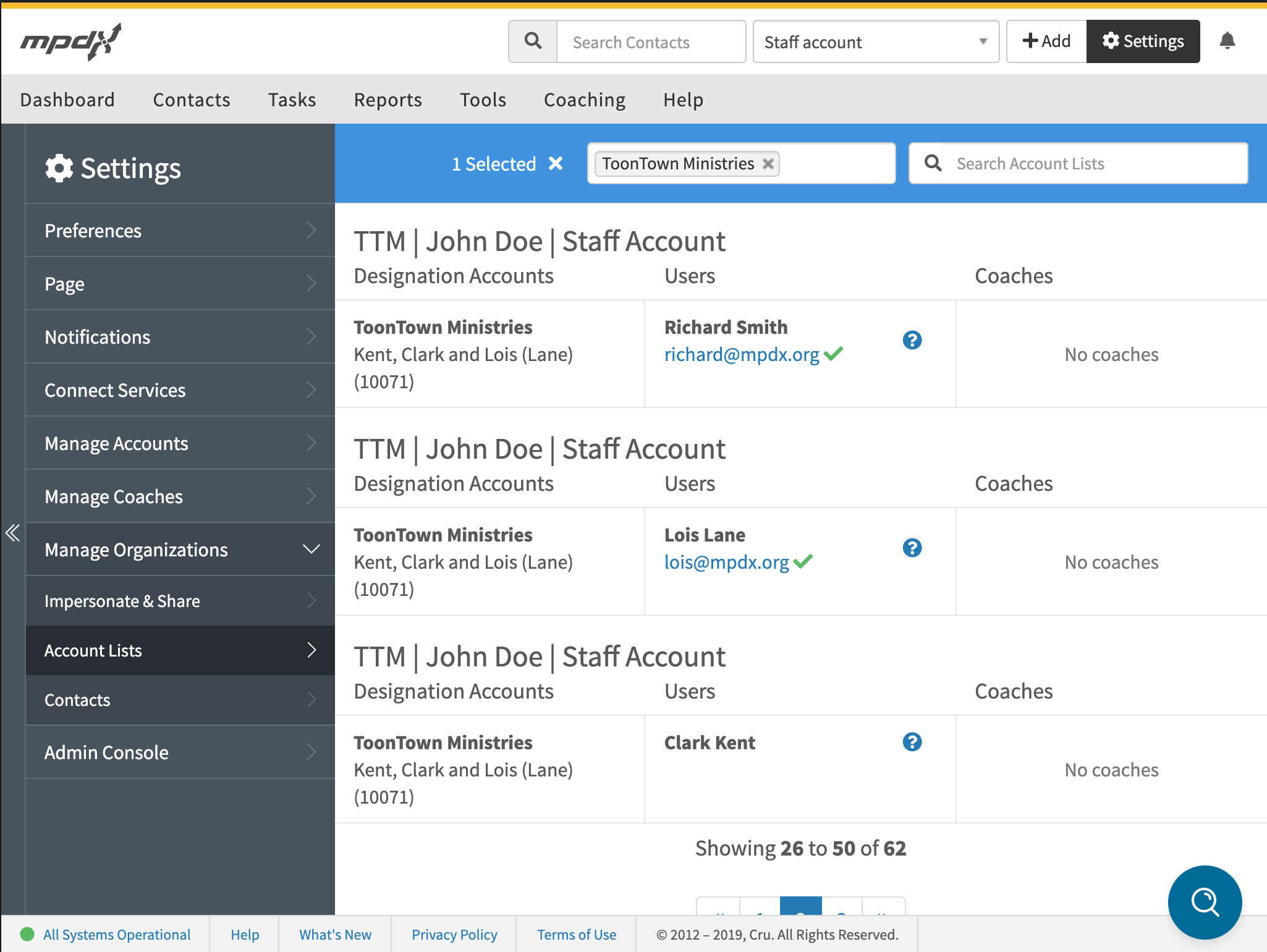Click the Clark Kent user name
Viewport: 1267px width, 952px height.
click(x=710, y=742)
